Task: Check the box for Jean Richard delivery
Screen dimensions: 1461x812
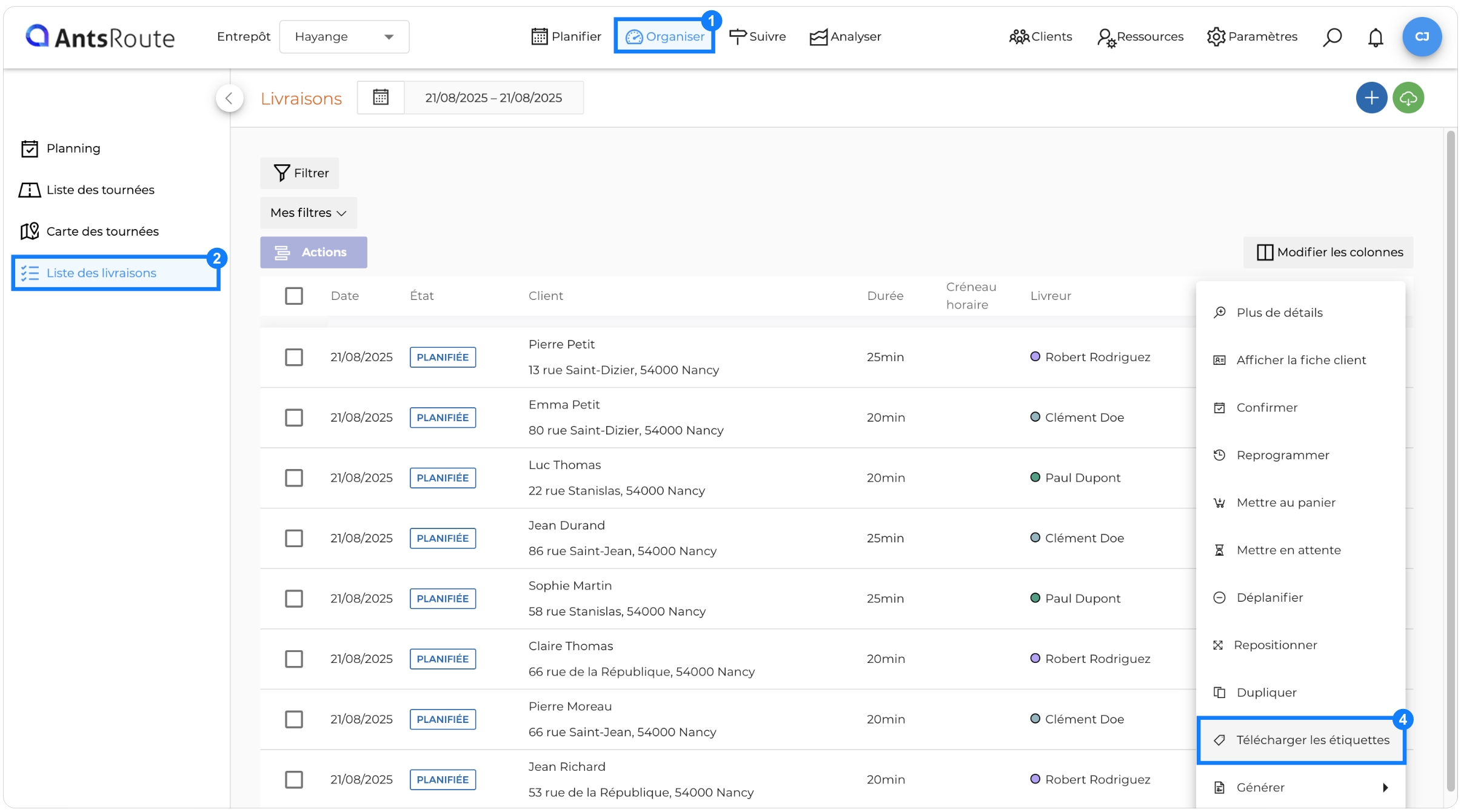Action: (294, 779)
